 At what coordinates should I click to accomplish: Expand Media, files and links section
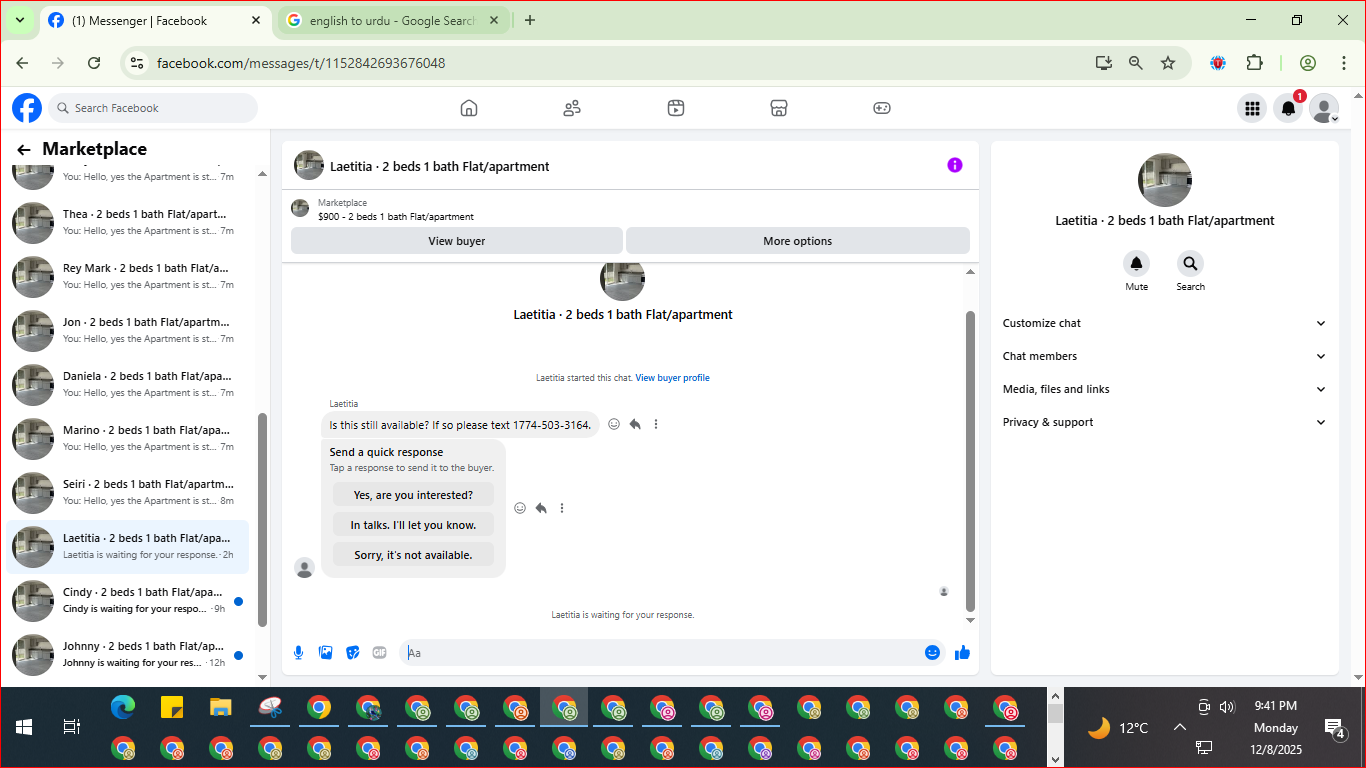pyautogui.click(x=1165, y=389)
